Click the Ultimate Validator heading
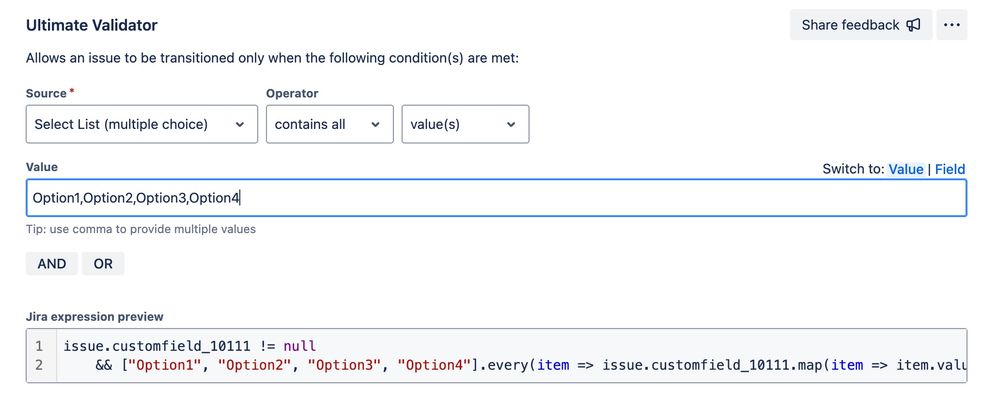Viewport: 998px width, 410px height. [92, 25]
